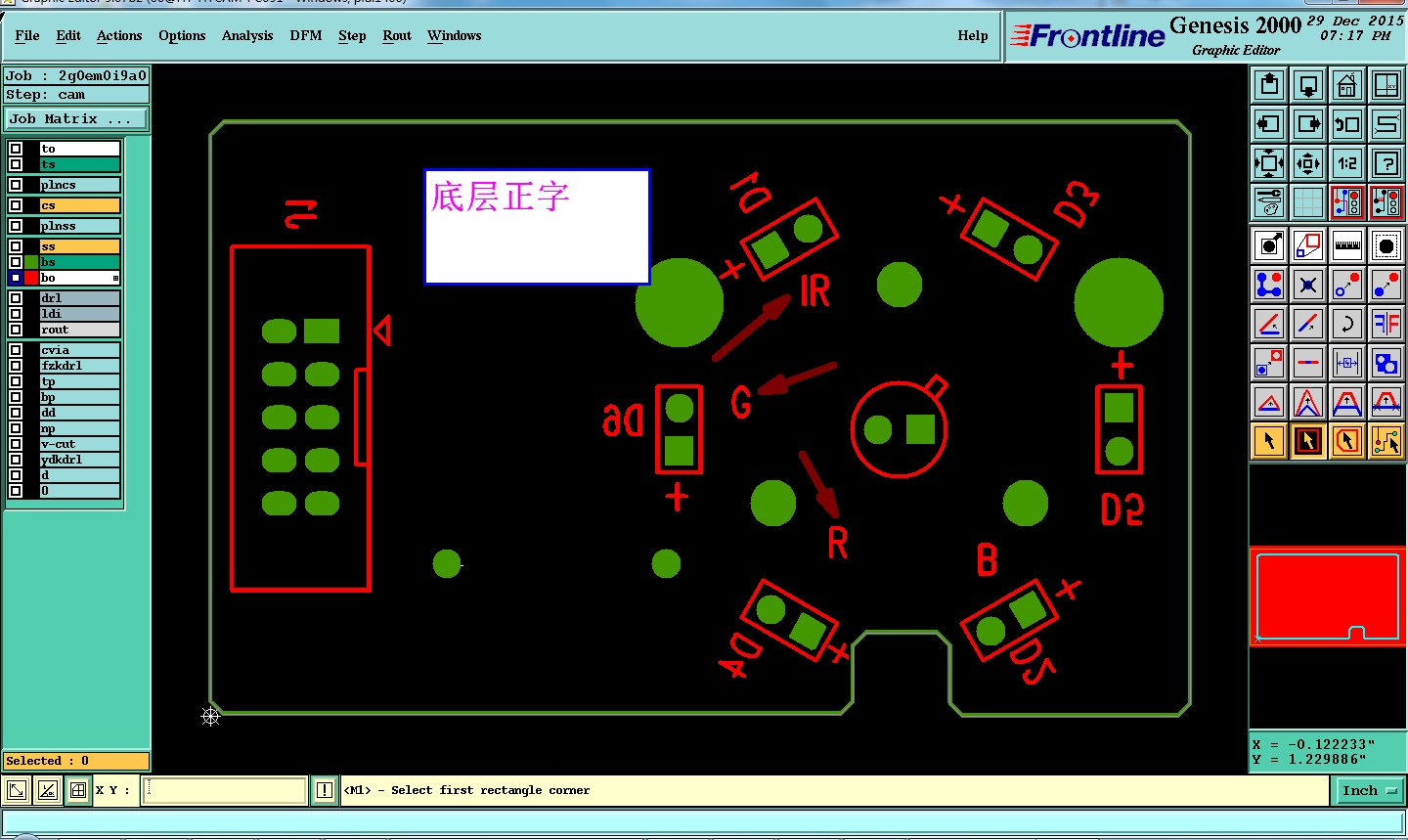Viewport: 1408px width, 840px height.
Task: Click the green color swatch of layer bs
Action: click(x=31, y=262)
